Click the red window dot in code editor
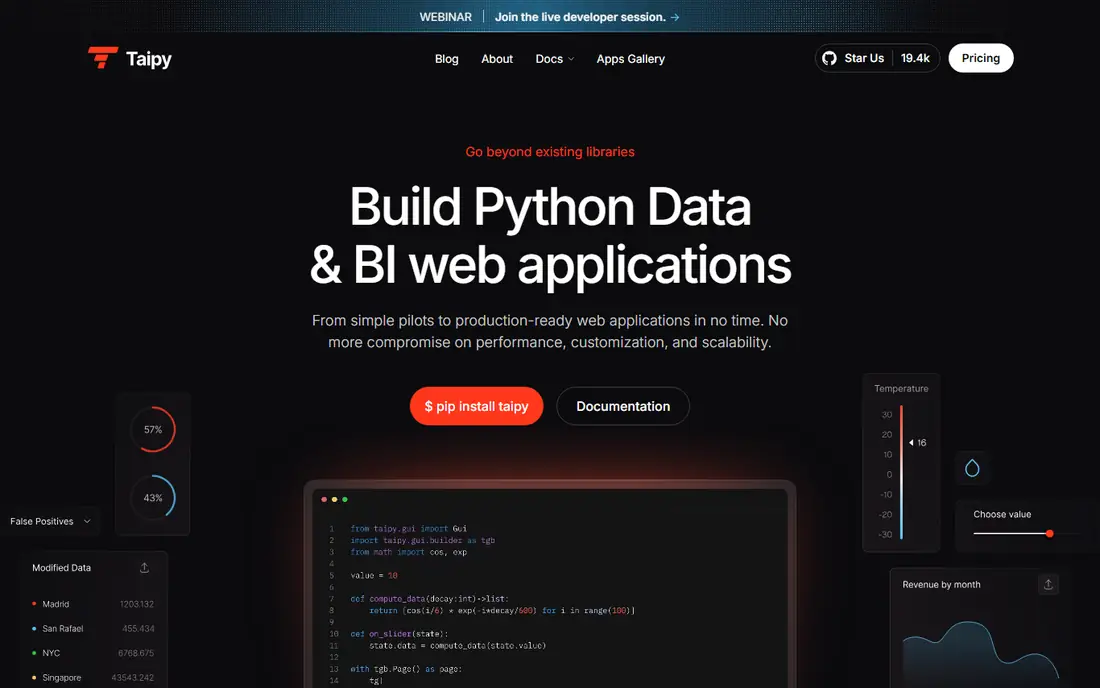The width and height of the screenshot is (1100, 688). (x=324, y=499)
